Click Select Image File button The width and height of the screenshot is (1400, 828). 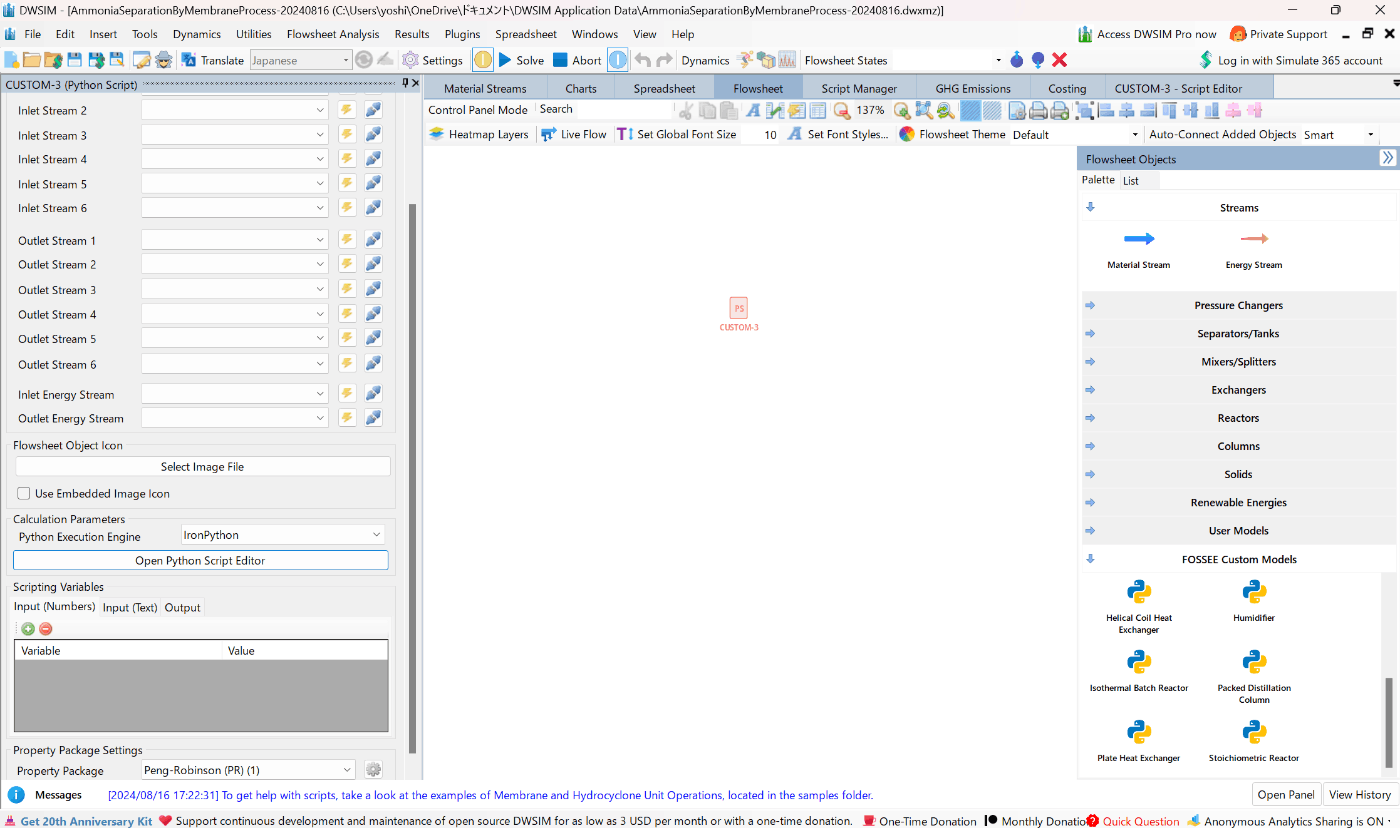click(x=202, y=466)
